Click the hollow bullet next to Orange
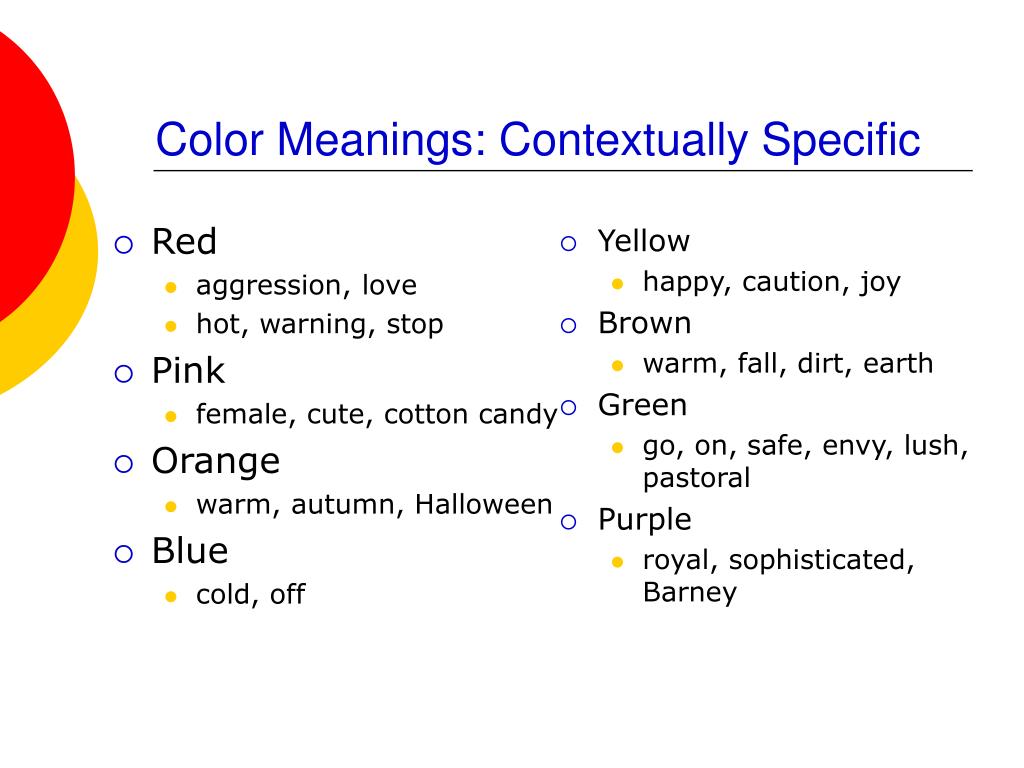Image resolution: width=1024 pixels, height=768 pixels. [123, 464]
